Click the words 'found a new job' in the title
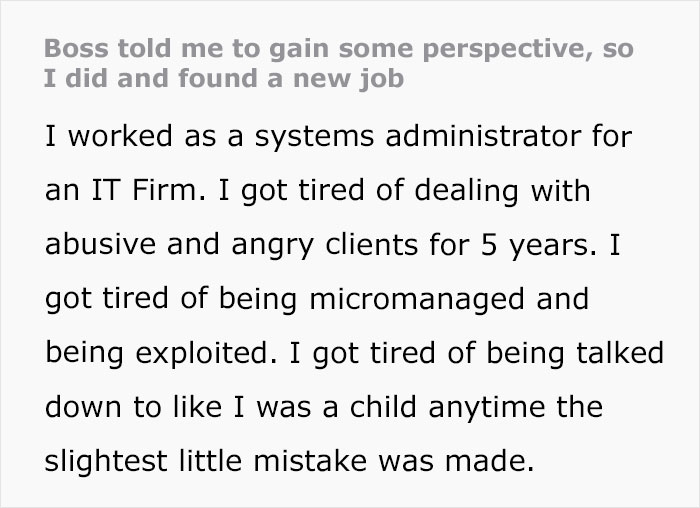 tap(291, 78)
